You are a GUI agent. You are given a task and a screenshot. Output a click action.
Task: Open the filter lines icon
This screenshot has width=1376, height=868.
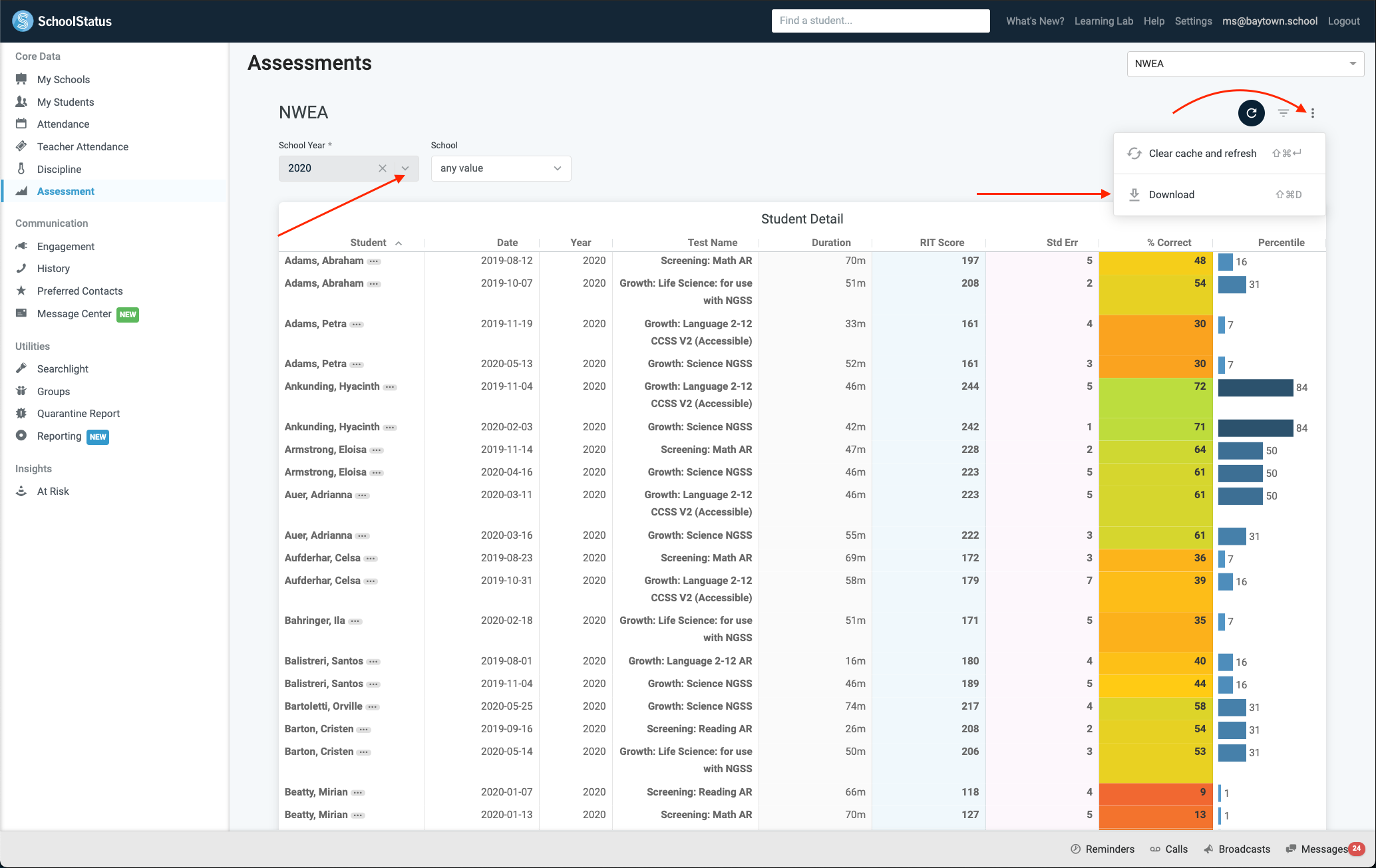click(x=1284, y=113)
